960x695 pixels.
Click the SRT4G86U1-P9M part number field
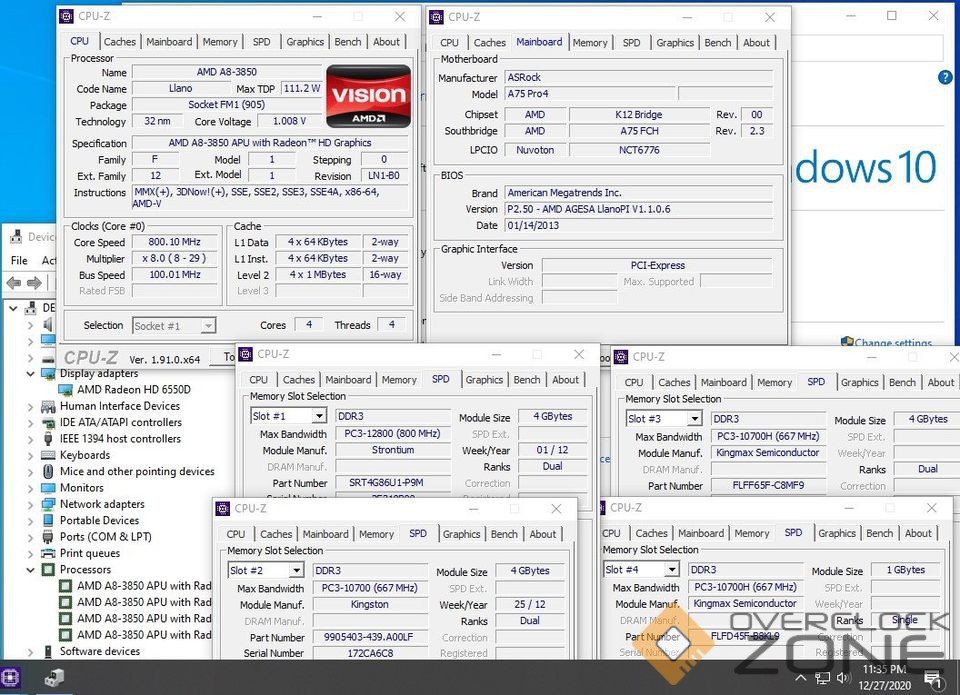pyautogui.click(x=393, y=483)
